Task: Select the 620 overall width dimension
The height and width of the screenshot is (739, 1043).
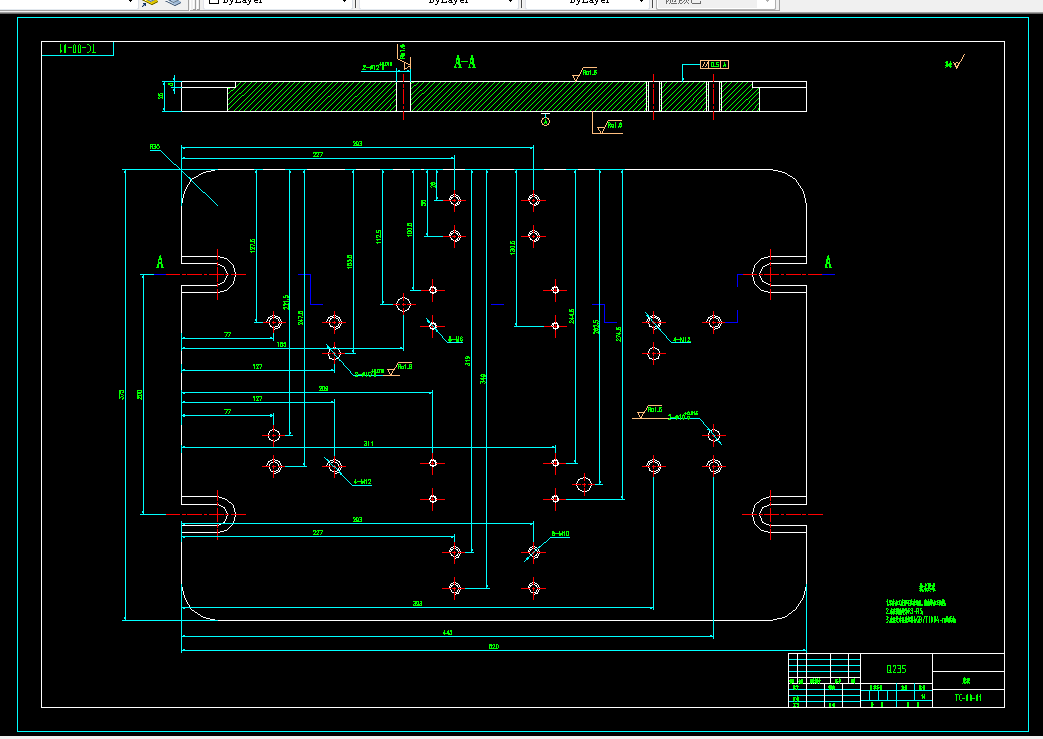Action: (x=494, y=646)
